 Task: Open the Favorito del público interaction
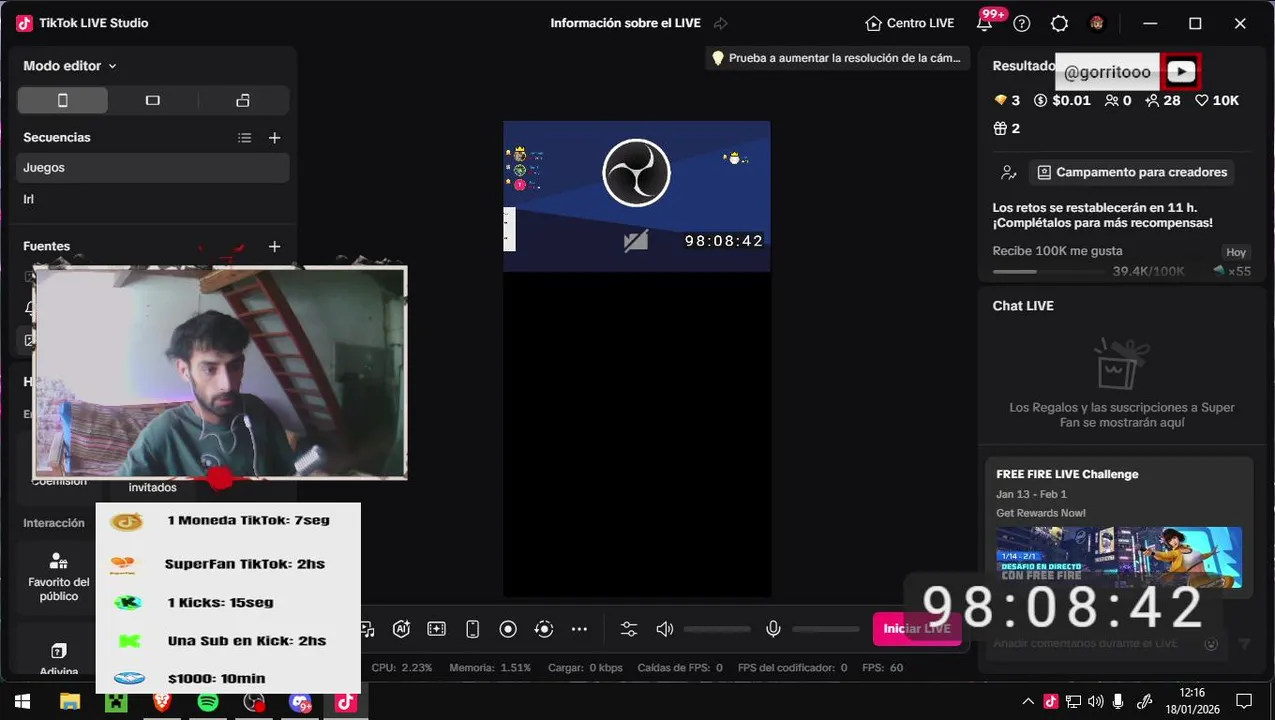58,575
